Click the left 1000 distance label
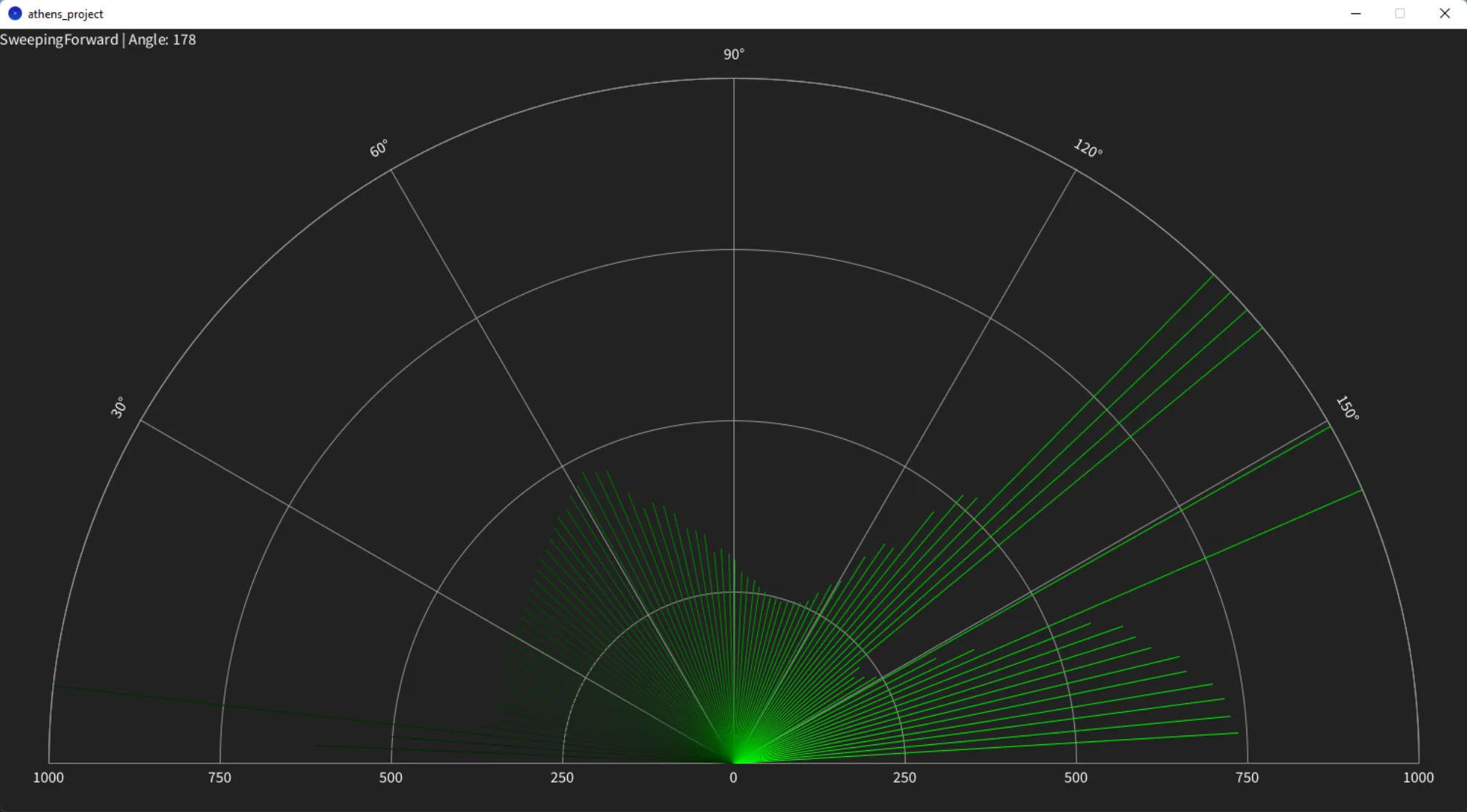 click(x=49, y=777)
